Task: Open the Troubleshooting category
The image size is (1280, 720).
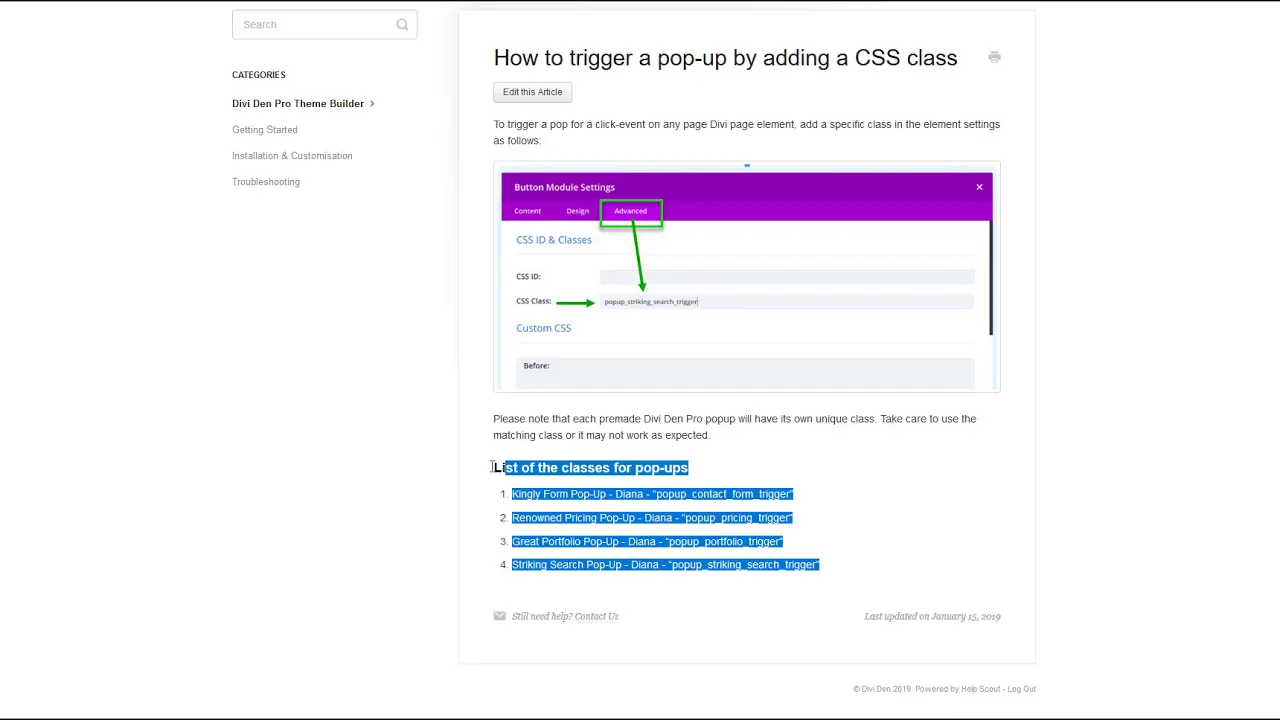Action: click(266, 182)
